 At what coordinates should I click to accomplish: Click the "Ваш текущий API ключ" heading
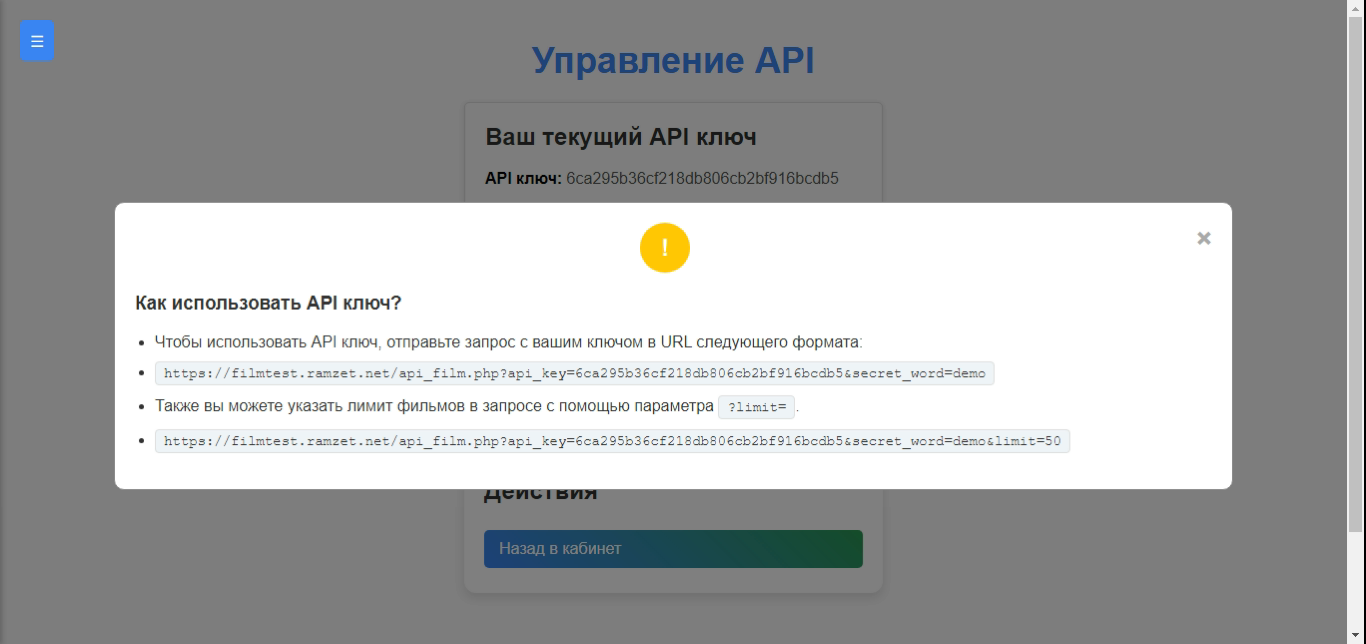tap(620, 137)
